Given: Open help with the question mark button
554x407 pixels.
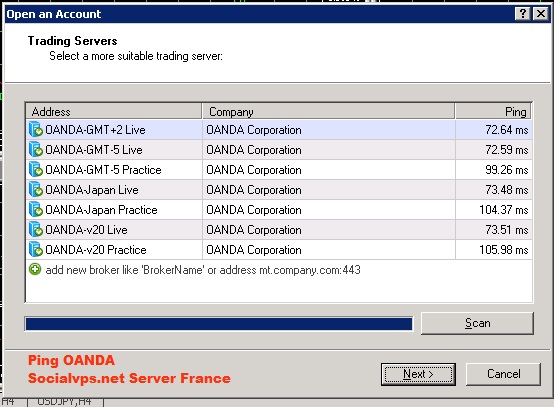Looking at the screenshot, I should coord(523,14).
